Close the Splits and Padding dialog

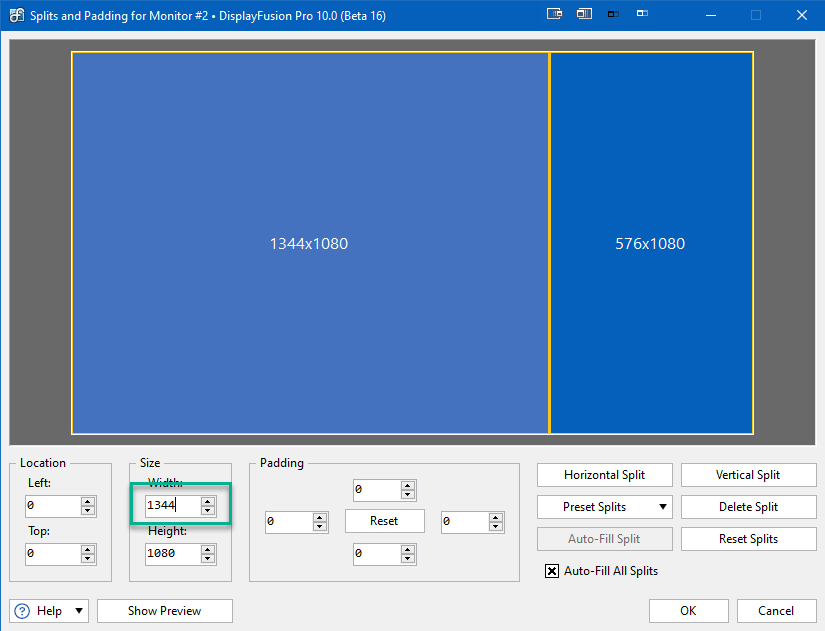802,15
